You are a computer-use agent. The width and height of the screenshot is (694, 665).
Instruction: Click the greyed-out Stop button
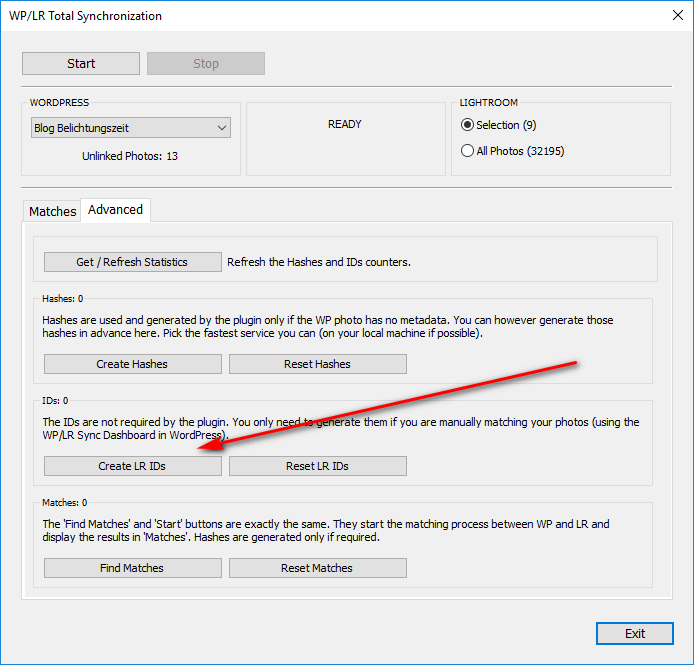(x=206, y=63)
